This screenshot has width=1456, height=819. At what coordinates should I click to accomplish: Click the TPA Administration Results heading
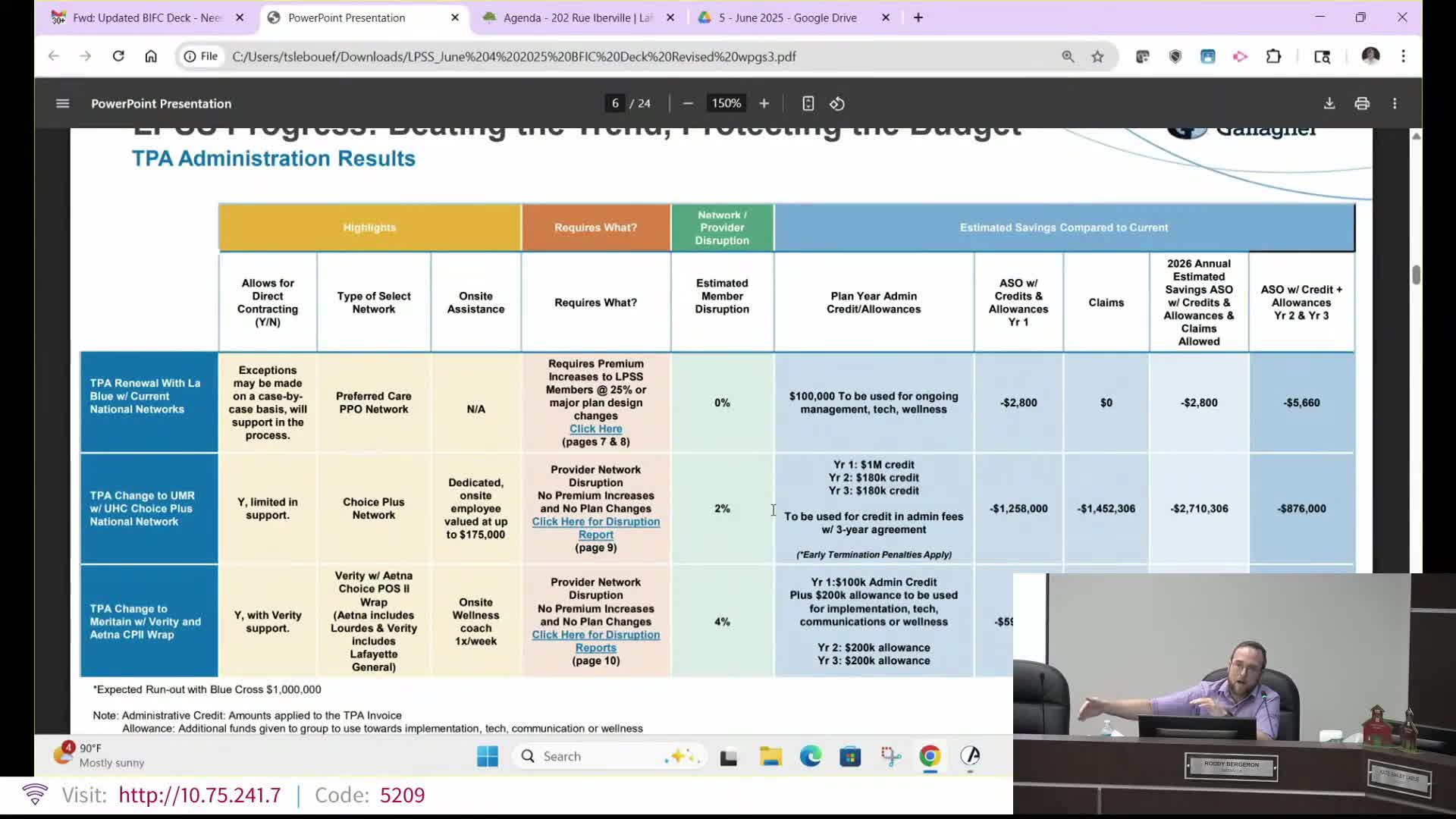click(x=274, y=158)
